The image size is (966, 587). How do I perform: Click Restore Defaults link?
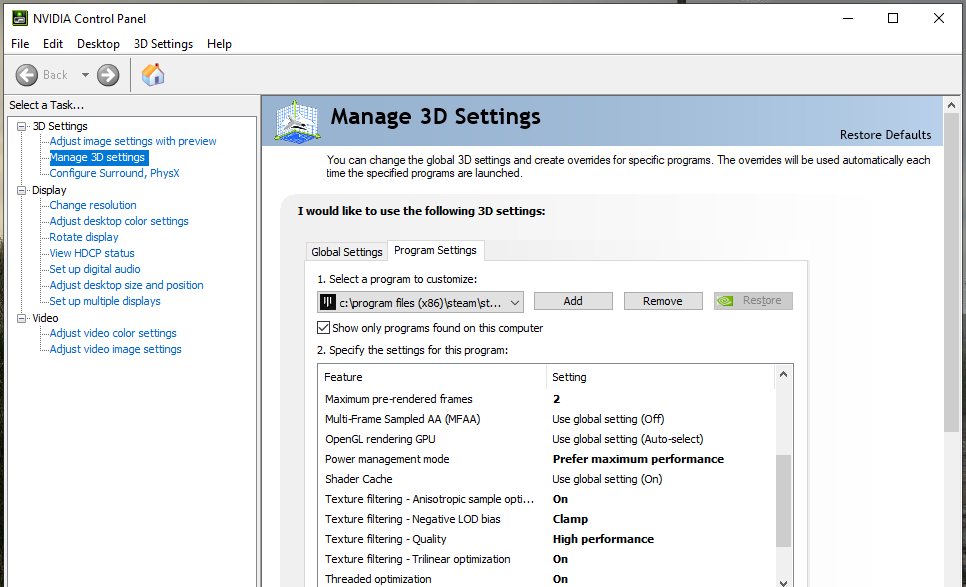[885, 135]
